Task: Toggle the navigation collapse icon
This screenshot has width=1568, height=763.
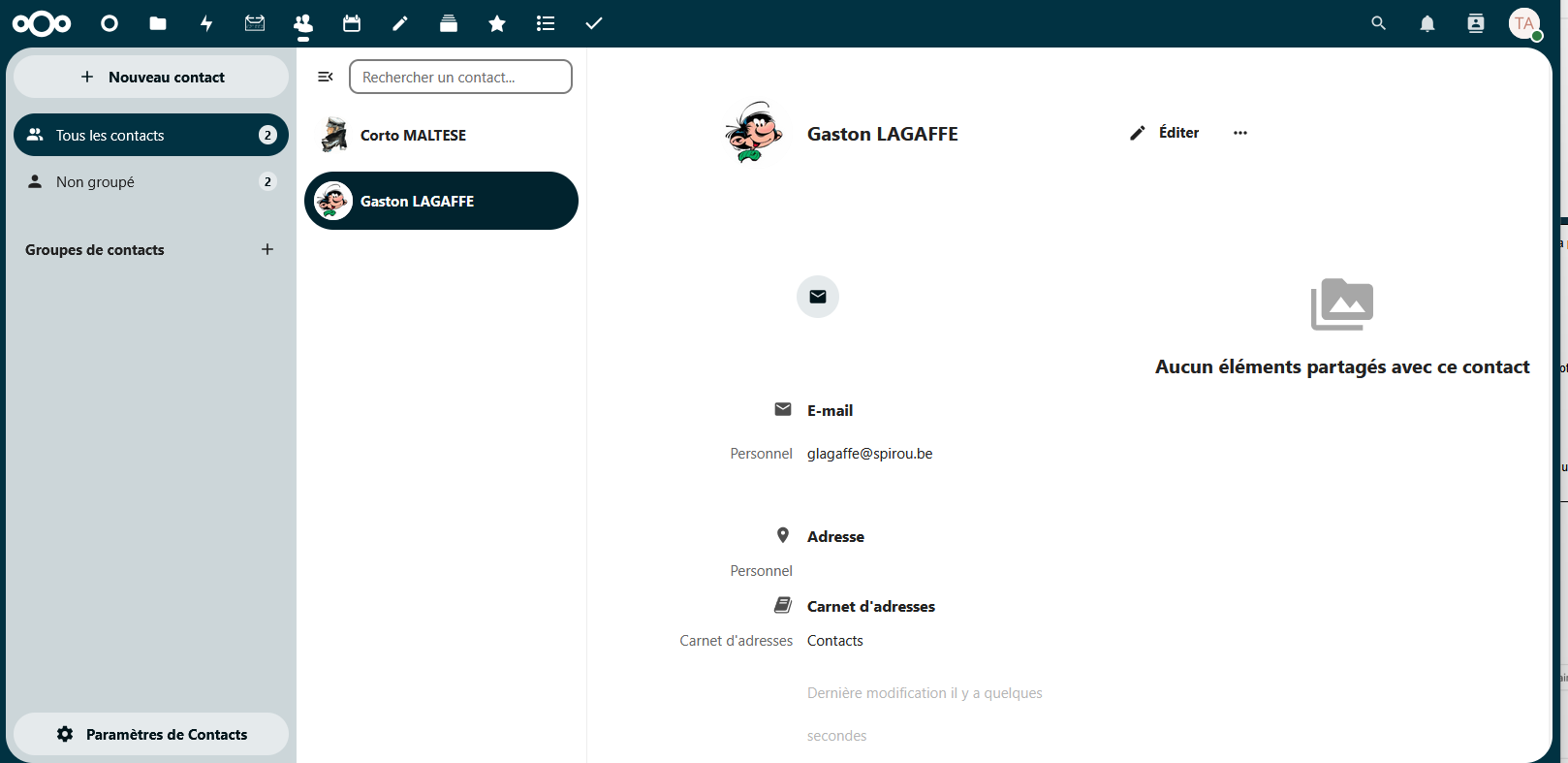Action: pyautogui.click(x=326, y=77)
